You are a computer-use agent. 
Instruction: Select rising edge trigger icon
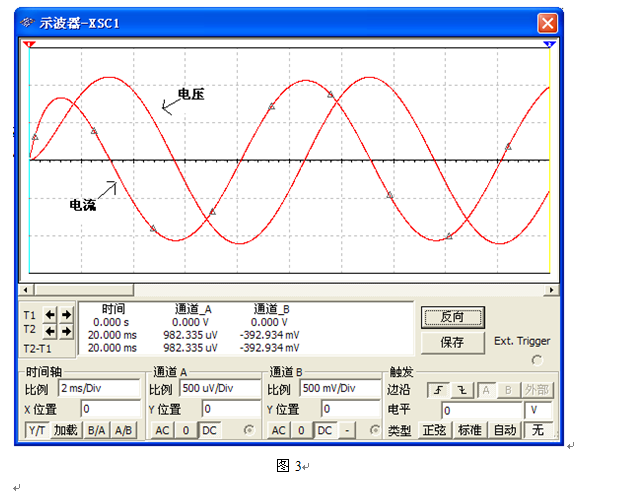[437, 389]
